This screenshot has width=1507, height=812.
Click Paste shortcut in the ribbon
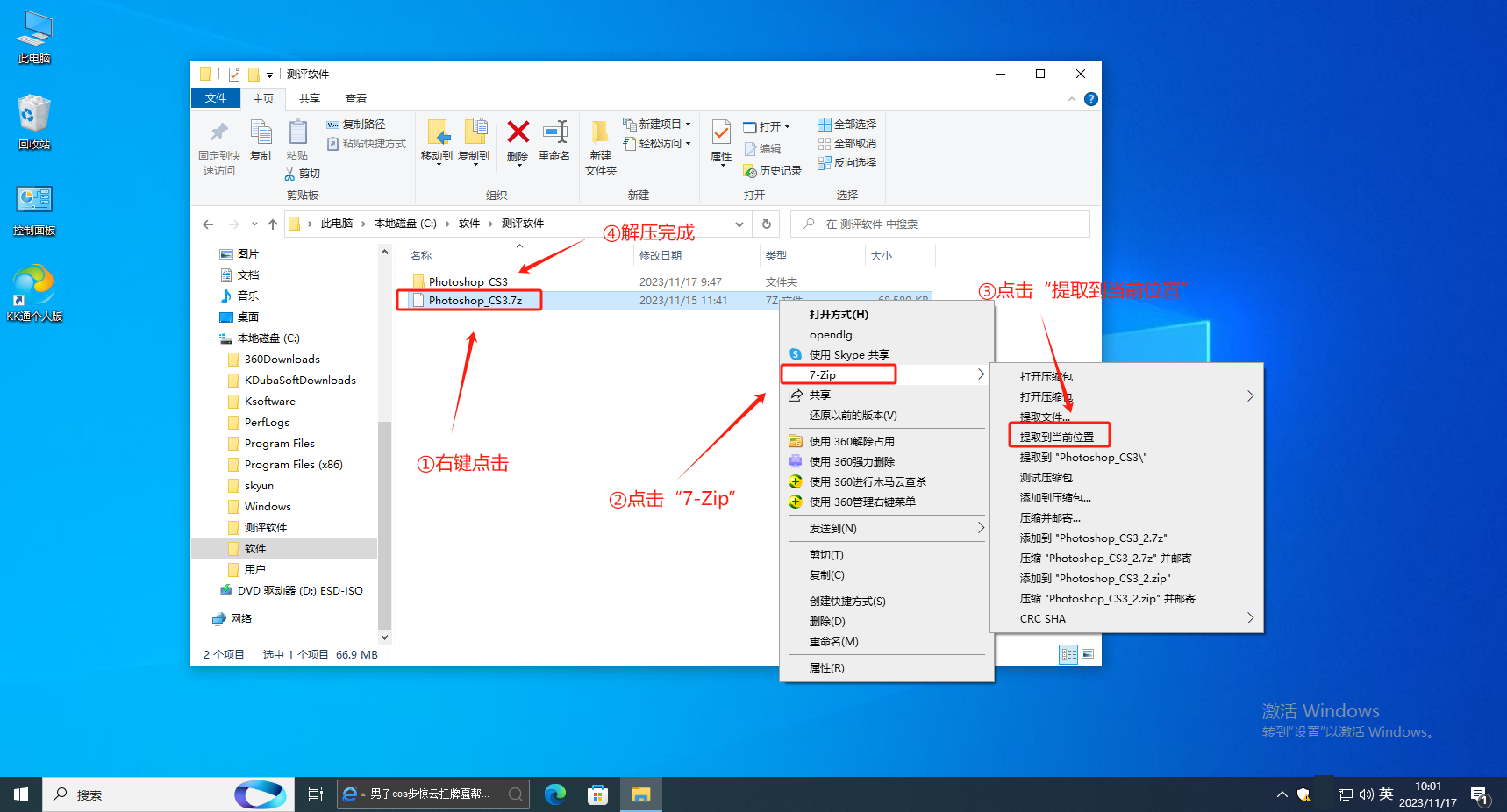pyautogui.click(x=367, y=144)
